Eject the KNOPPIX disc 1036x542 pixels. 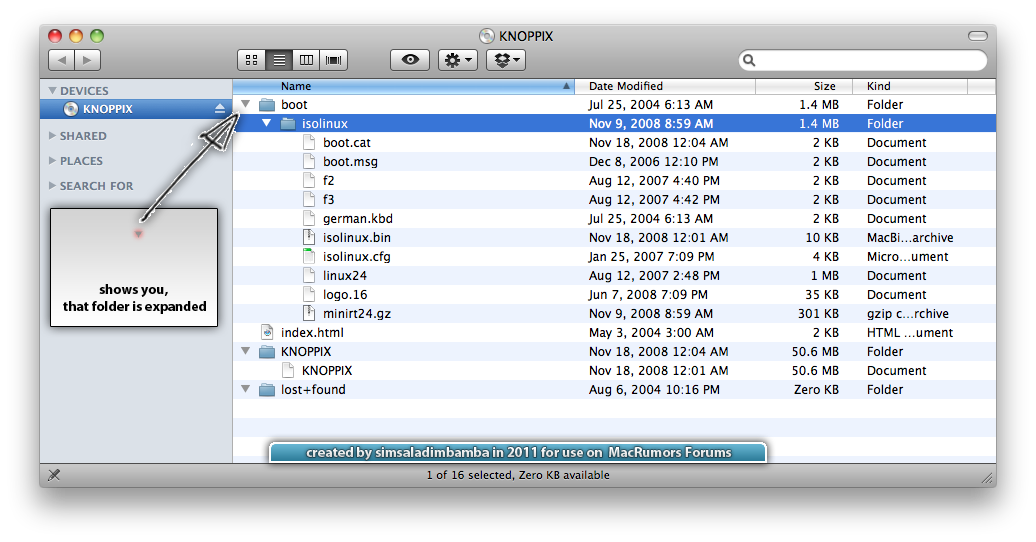point(219,109)
